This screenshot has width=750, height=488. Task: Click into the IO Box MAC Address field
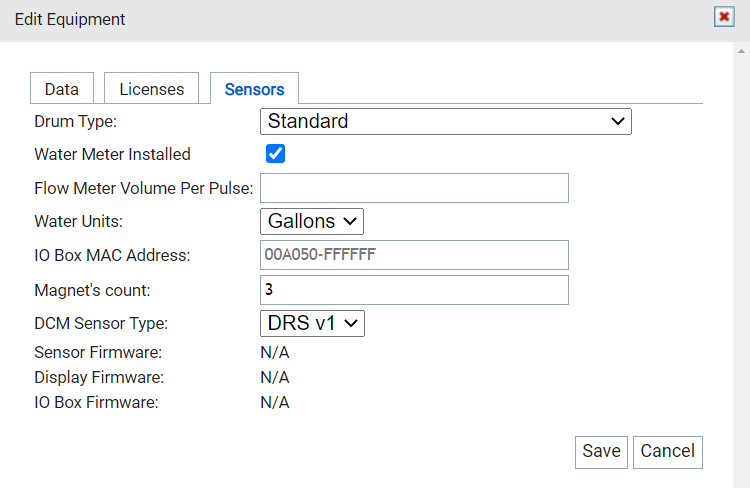pyautogui.click(x=414, y=255)
